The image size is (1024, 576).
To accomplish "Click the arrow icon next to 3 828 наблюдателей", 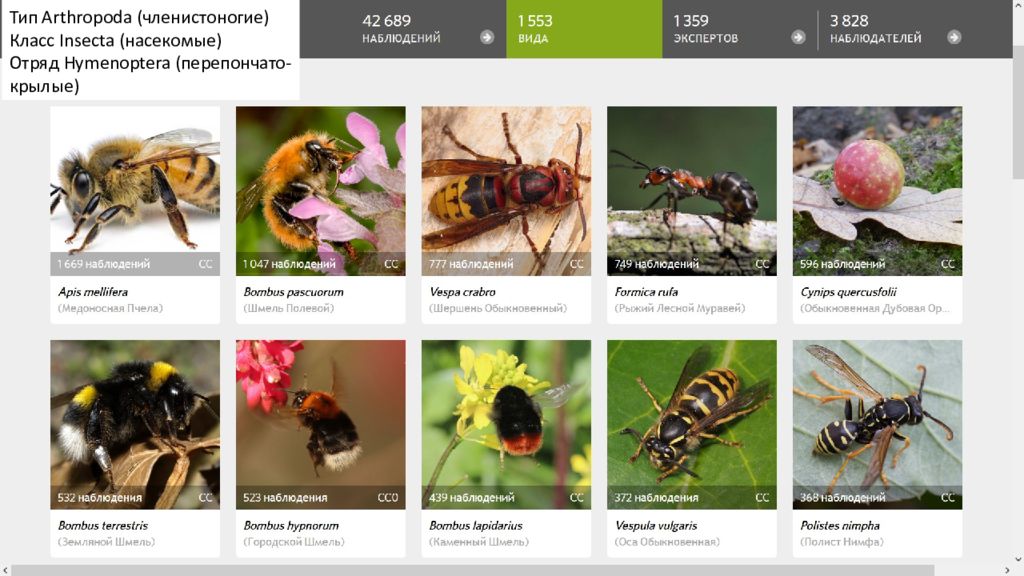I will coord(954,37).
